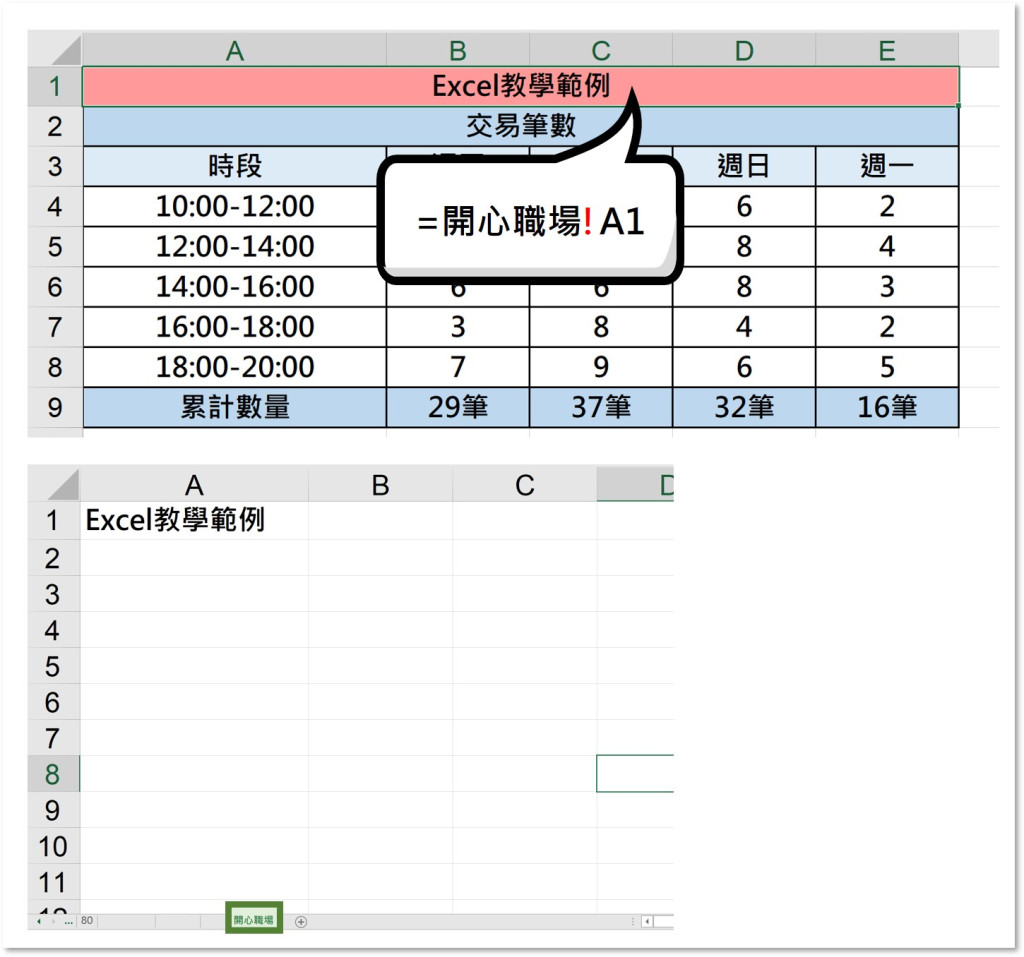Click the previous sheet navigation arrow

(x=40, y=921)
